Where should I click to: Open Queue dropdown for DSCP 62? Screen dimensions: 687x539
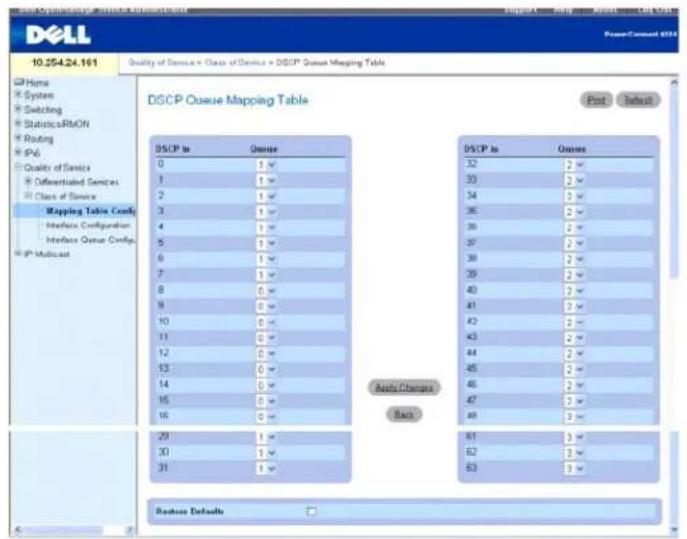coord(574,453)
